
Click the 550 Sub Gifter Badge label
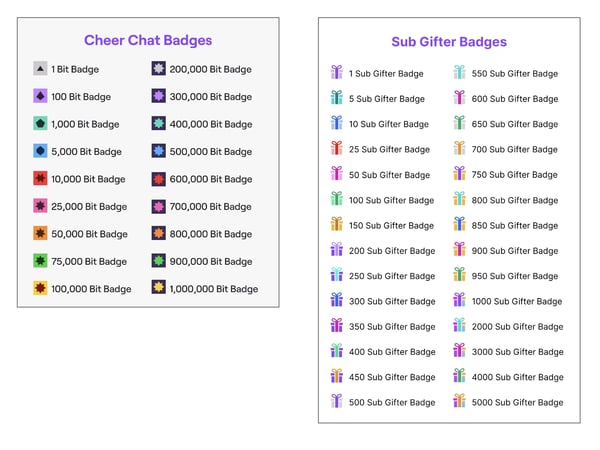click(x=515, y=74)
